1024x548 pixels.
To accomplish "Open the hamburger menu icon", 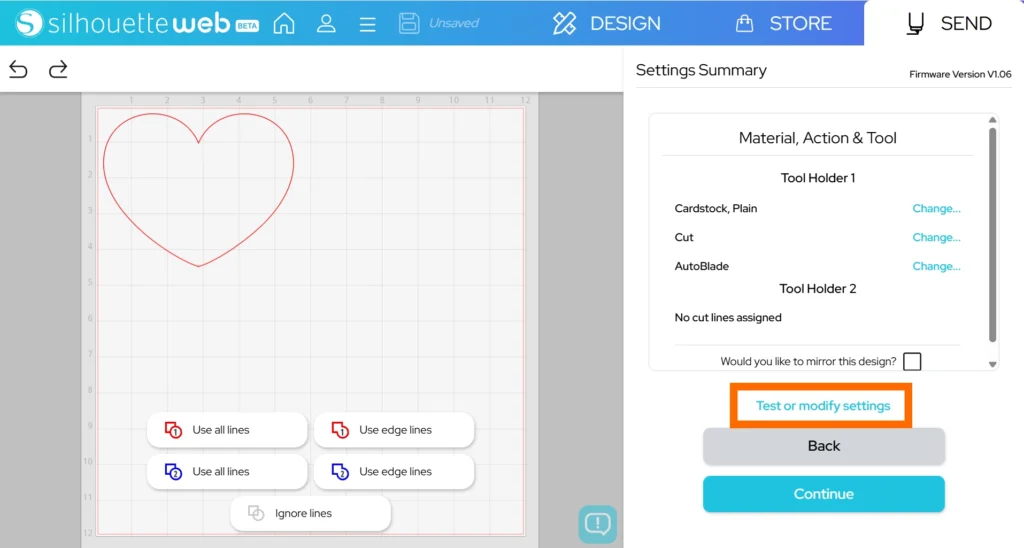I will tap(367, 23).
